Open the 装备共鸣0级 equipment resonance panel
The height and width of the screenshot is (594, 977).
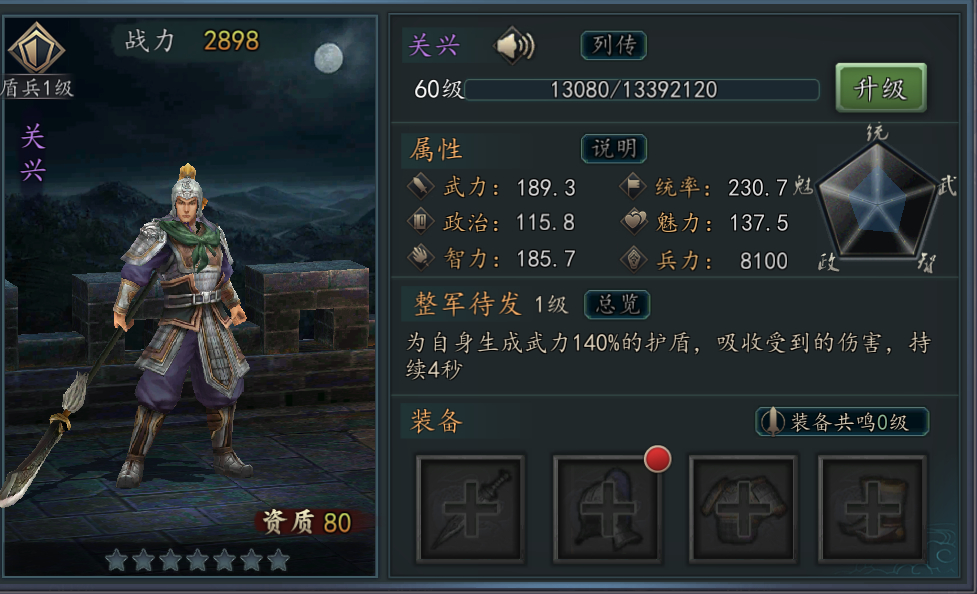click(842, 422)
